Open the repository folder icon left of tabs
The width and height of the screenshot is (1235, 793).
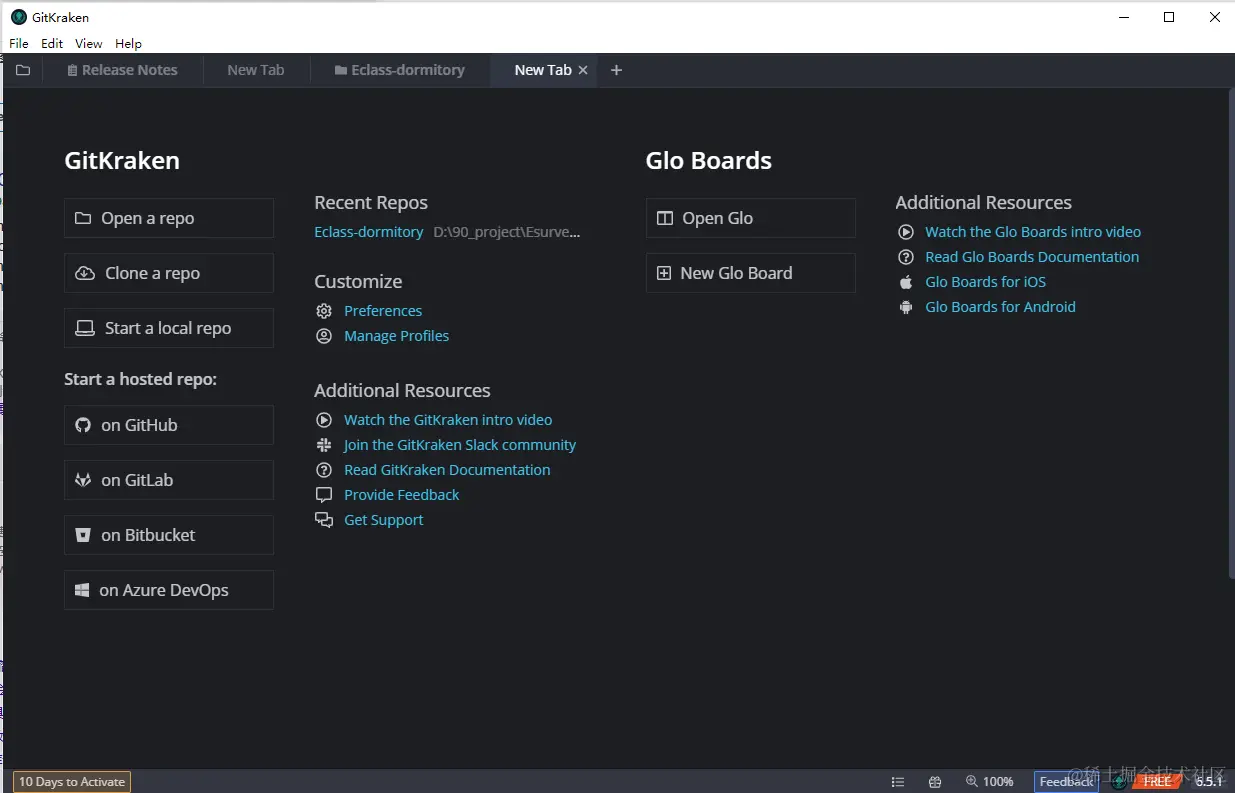pos(22,70)
